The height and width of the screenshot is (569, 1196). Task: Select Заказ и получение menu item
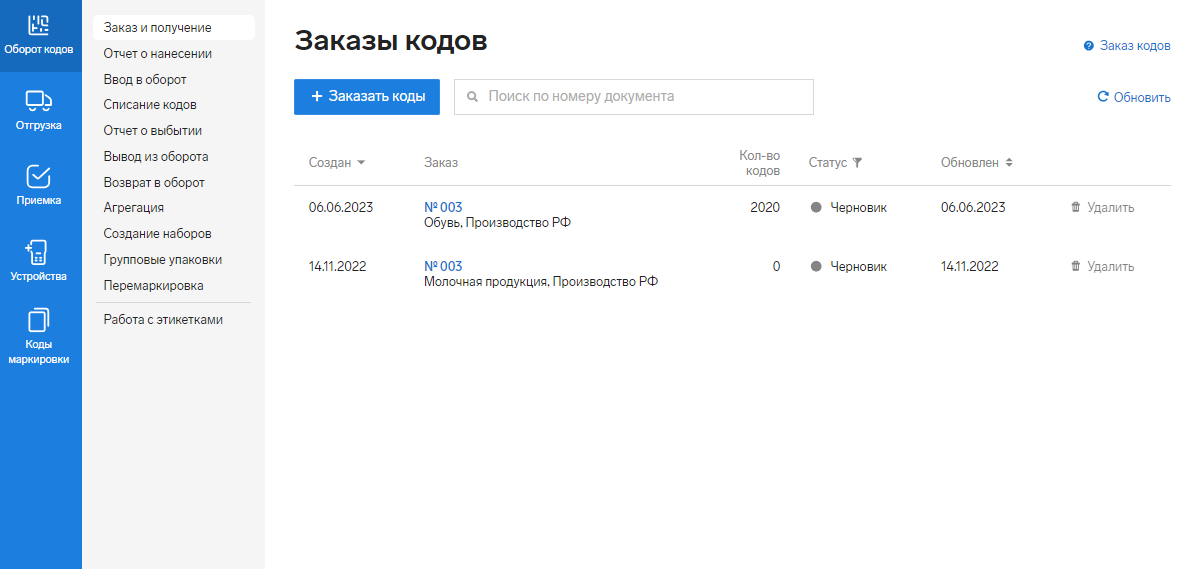point(174,27)
